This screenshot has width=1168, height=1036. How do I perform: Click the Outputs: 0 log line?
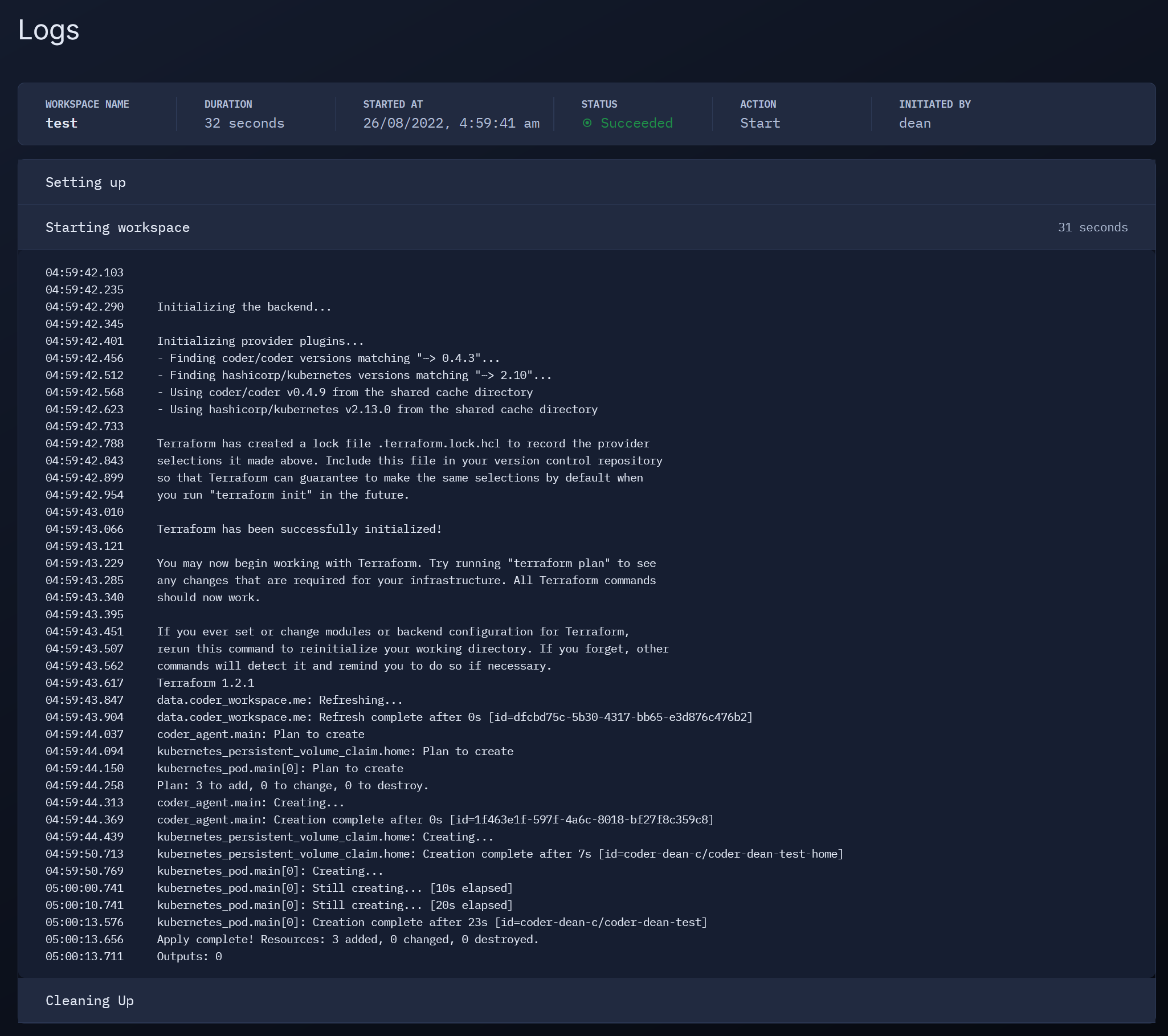[189, 957]
